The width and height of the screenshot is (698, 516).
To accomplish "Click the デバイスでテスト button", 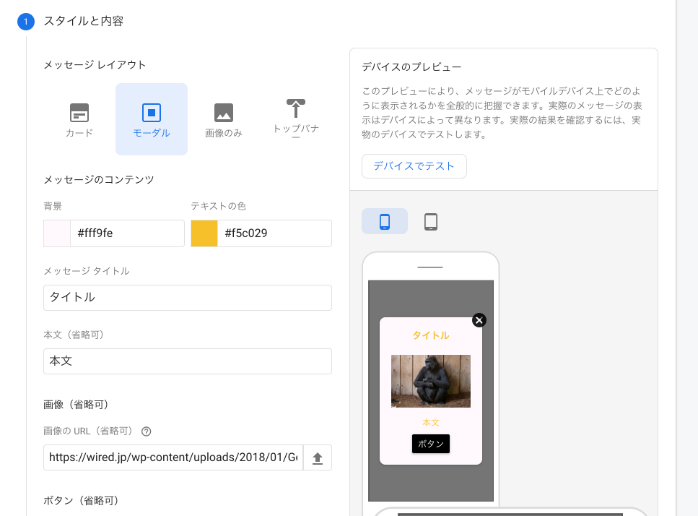I will 414,166.
